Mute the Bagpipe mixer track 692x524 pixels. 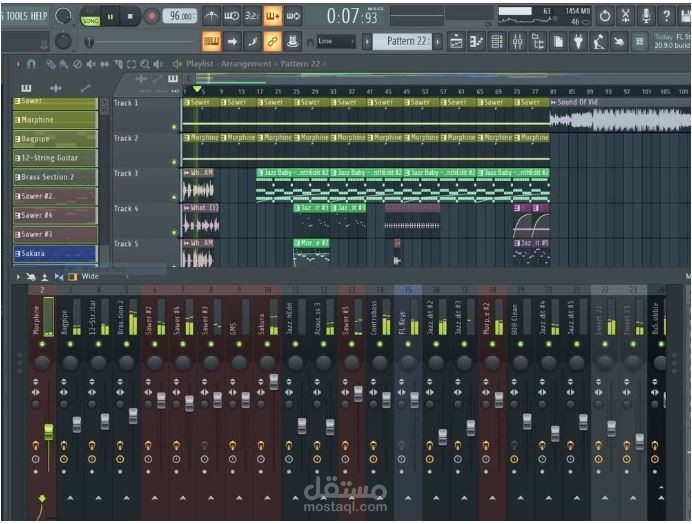[70, 344]
